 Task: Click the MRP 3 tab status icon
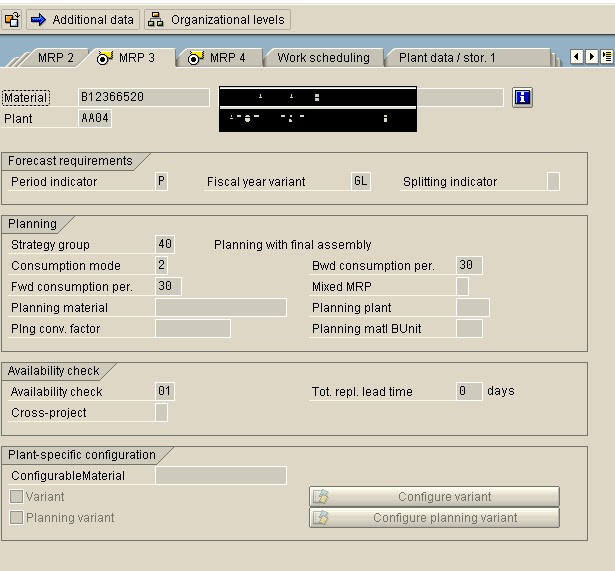tap(104, 58)
